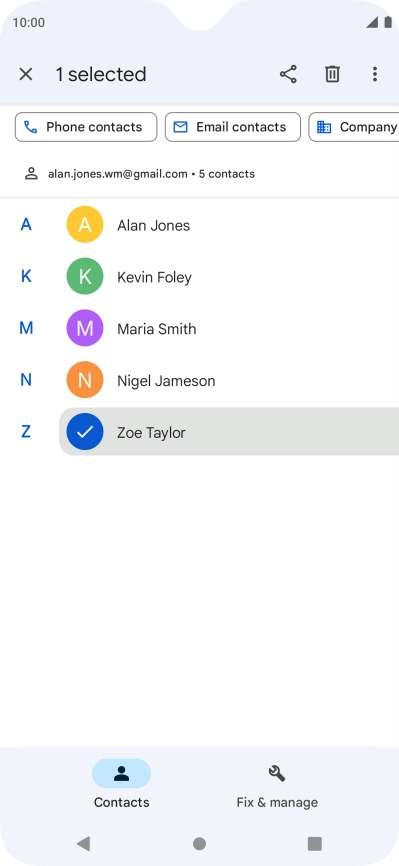Tap the Android back navigation button
Screen dimensions: 399x866
pos(83,843)
